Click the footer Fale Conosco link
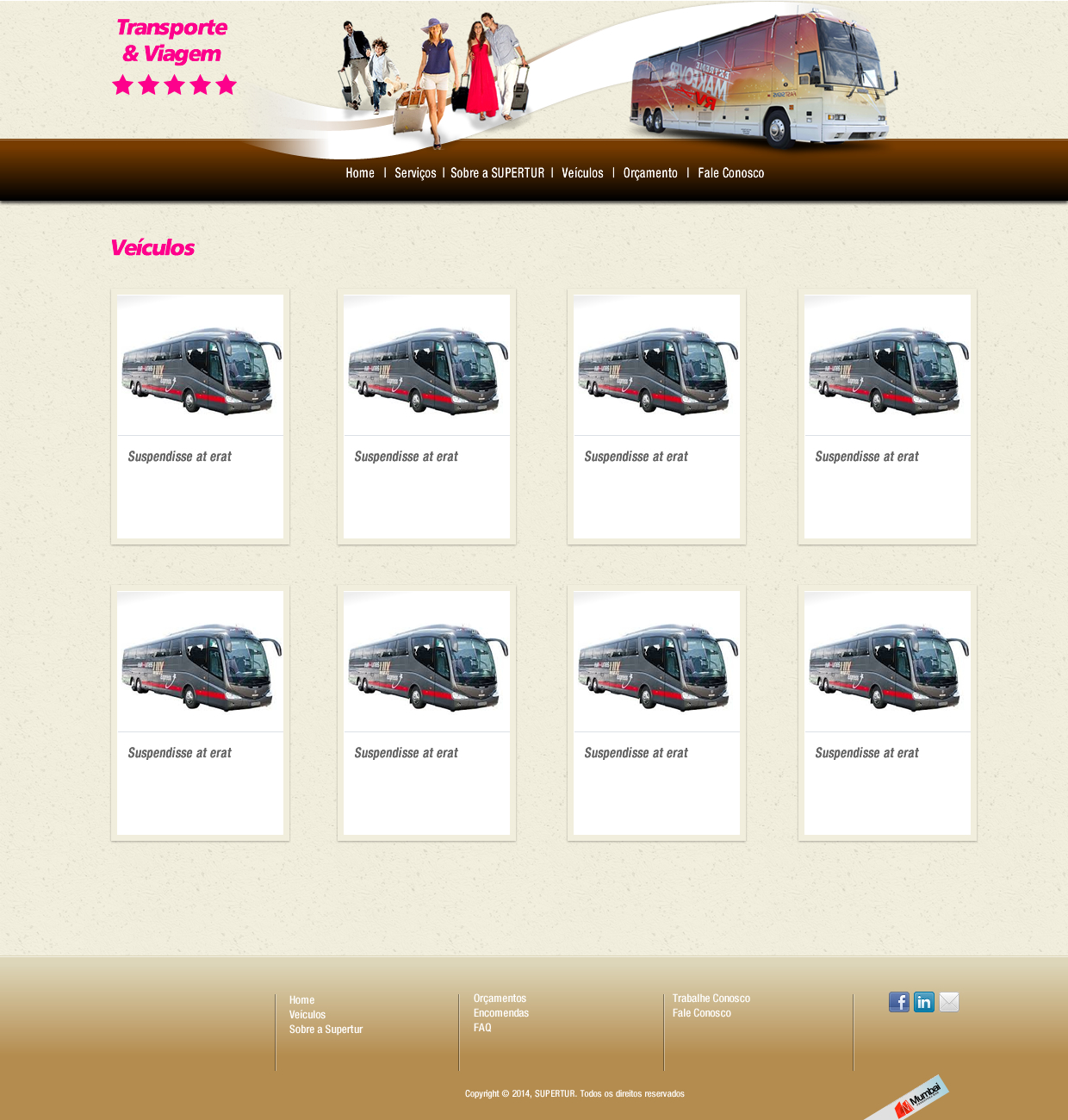 click(x=701, y=1013)
